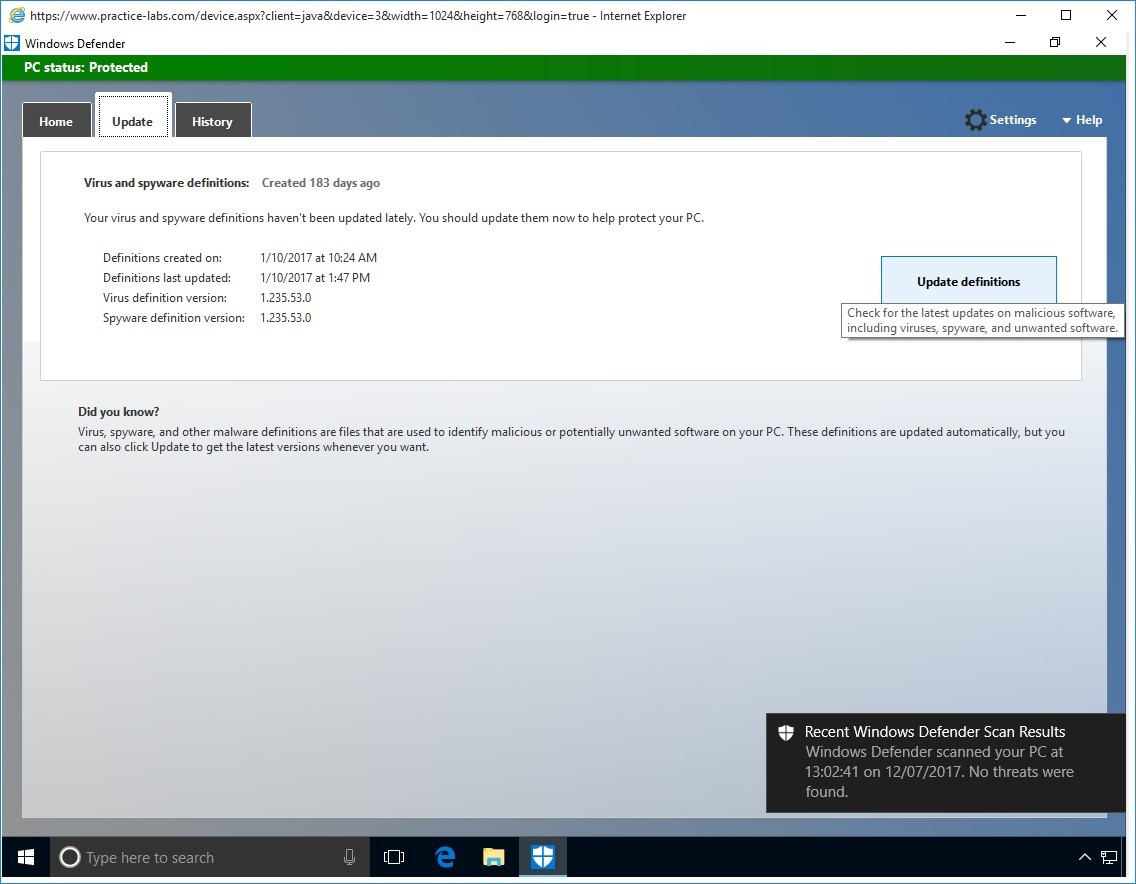Click 'Created 183 days ago' text
1136x884 pixels.
[321, 183]
